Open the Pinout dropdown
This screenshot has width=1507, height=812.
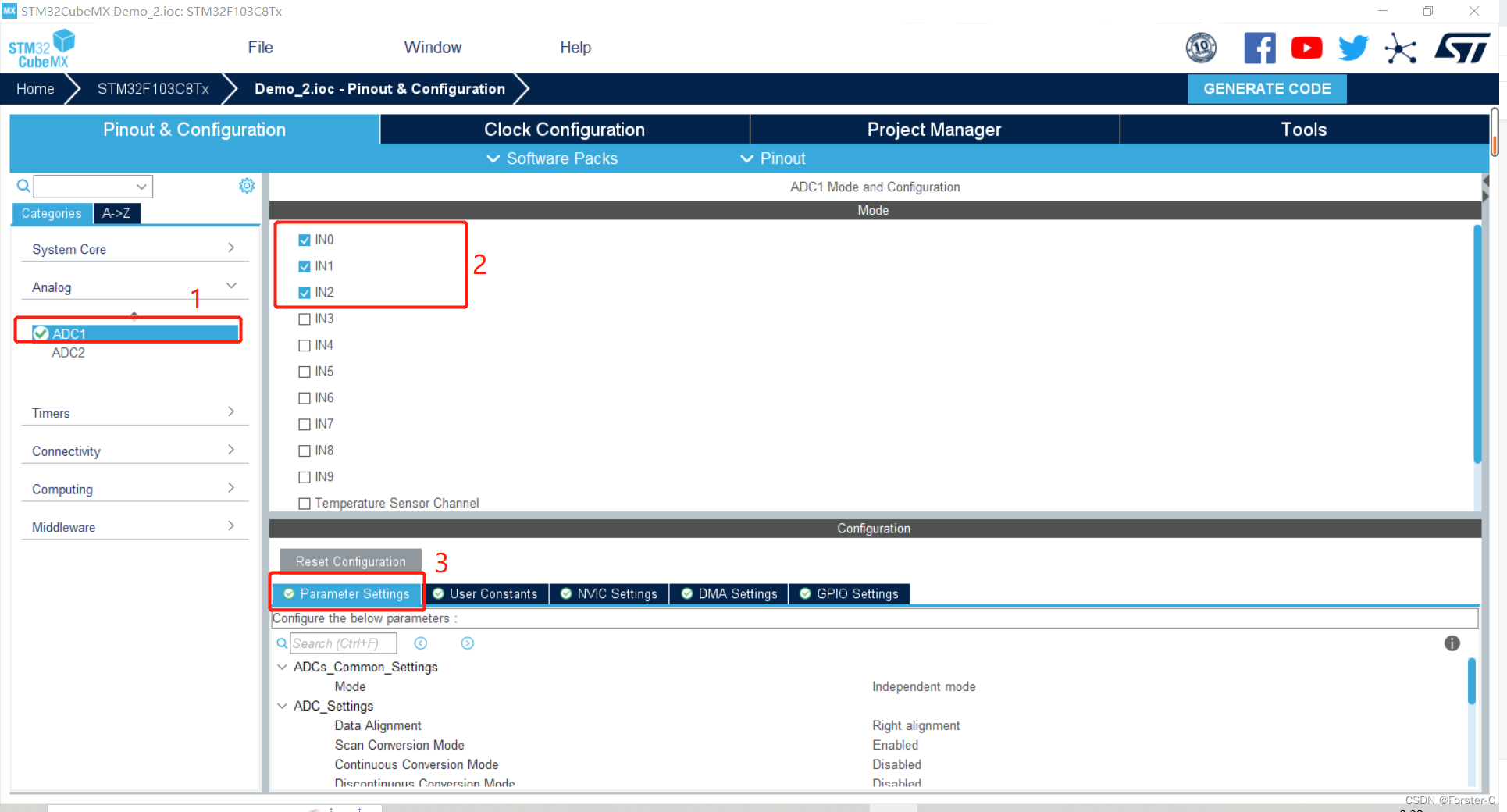coord(772,158)
